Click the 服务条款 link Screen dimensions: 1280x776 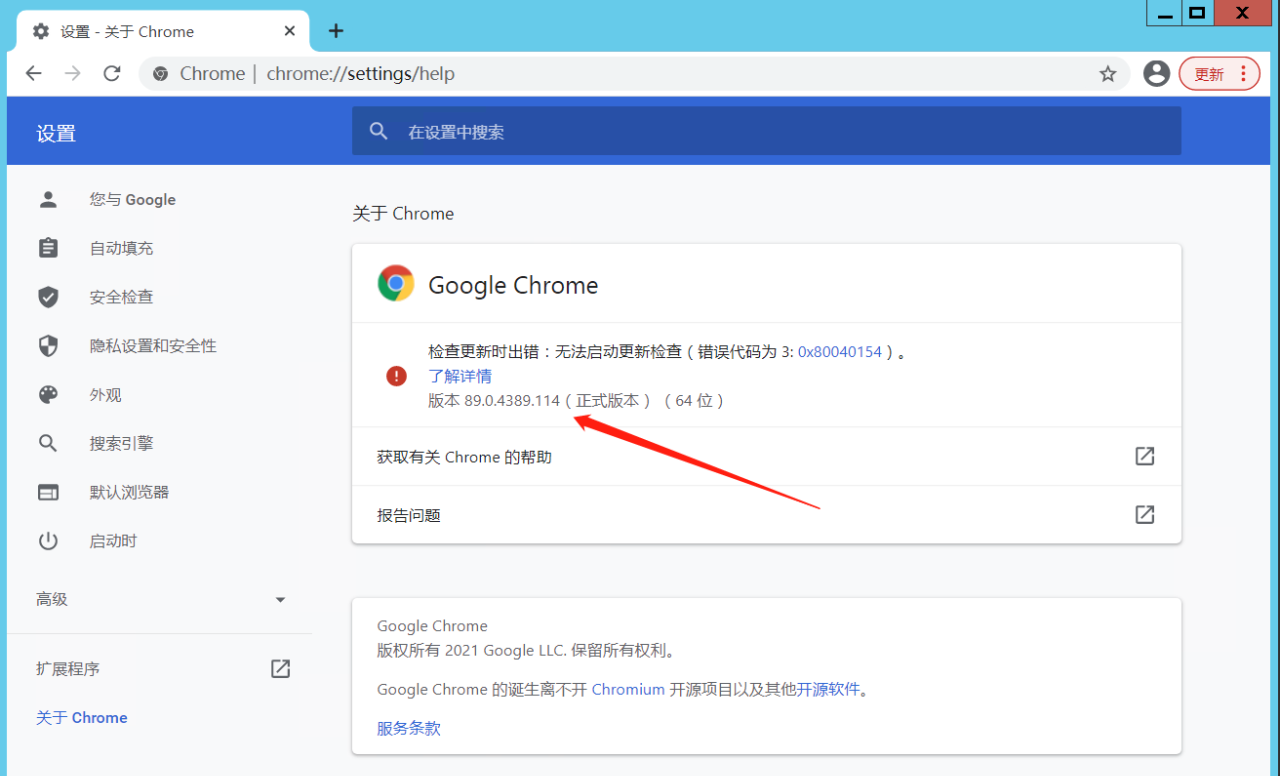[x=409, y=728]
